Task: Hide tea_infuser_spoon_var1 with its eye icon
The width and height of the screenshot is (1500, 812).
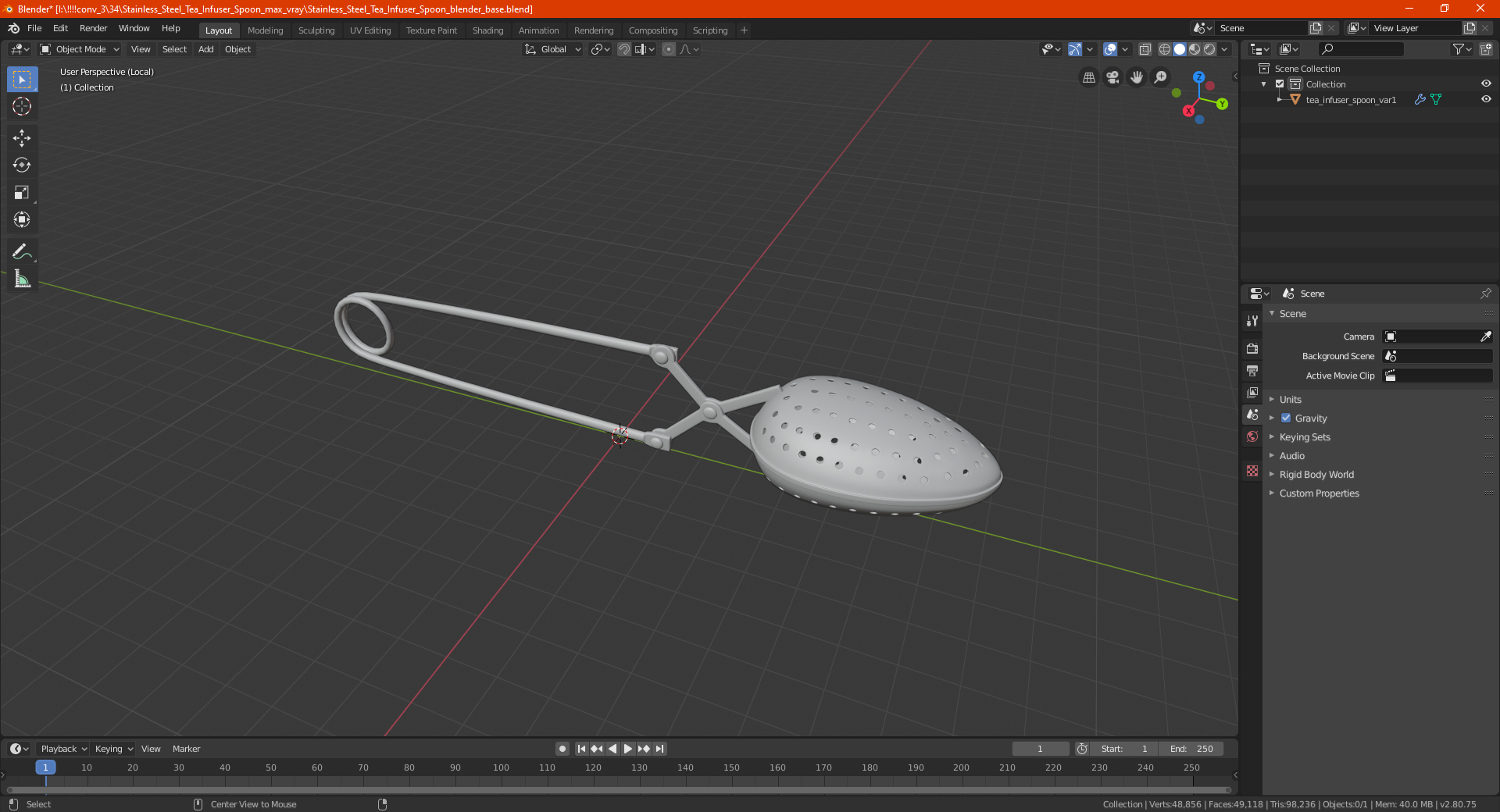Action: tap(1486, 99)
